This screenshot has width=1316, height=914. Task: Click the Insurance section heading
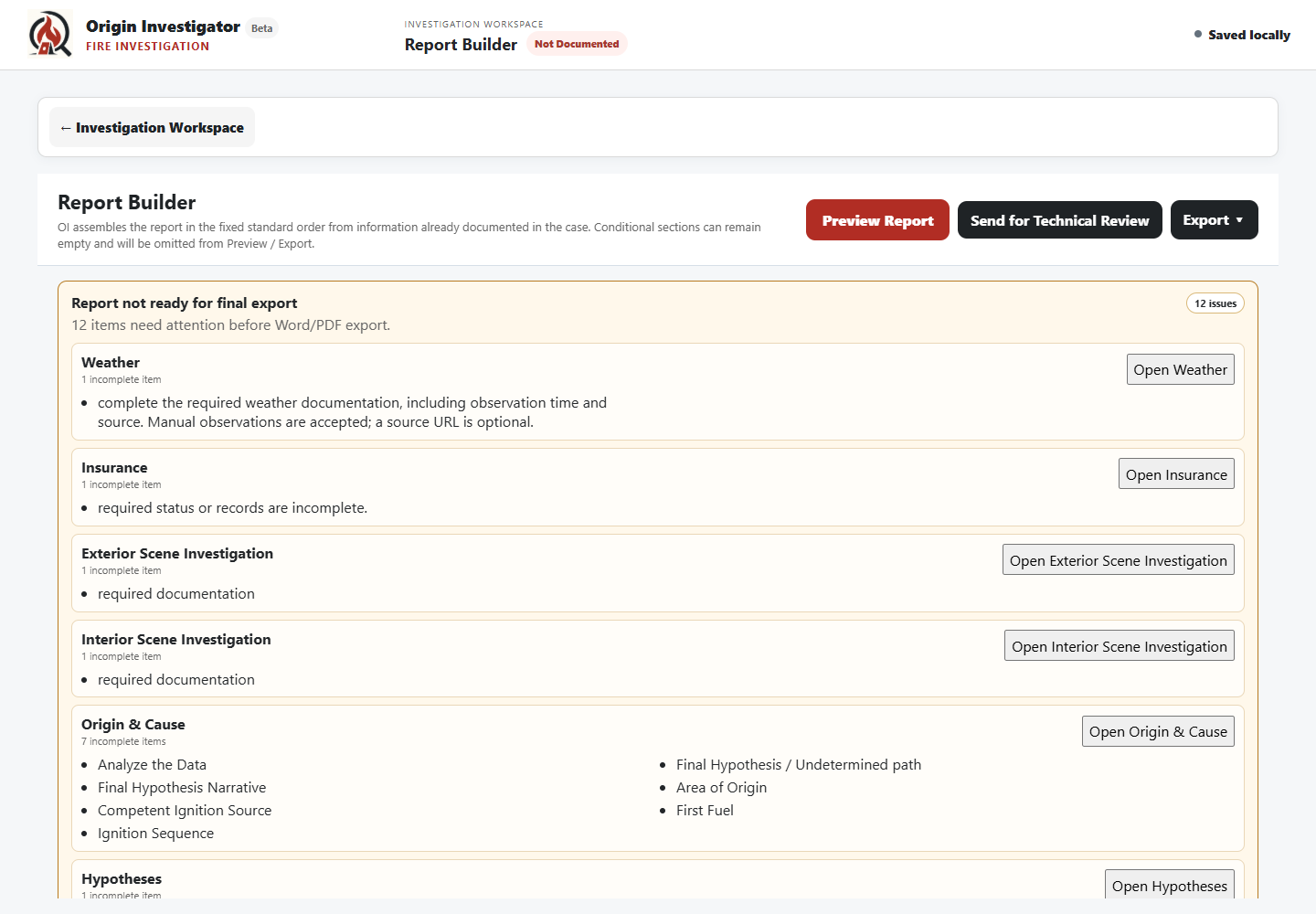click(114, 468)
